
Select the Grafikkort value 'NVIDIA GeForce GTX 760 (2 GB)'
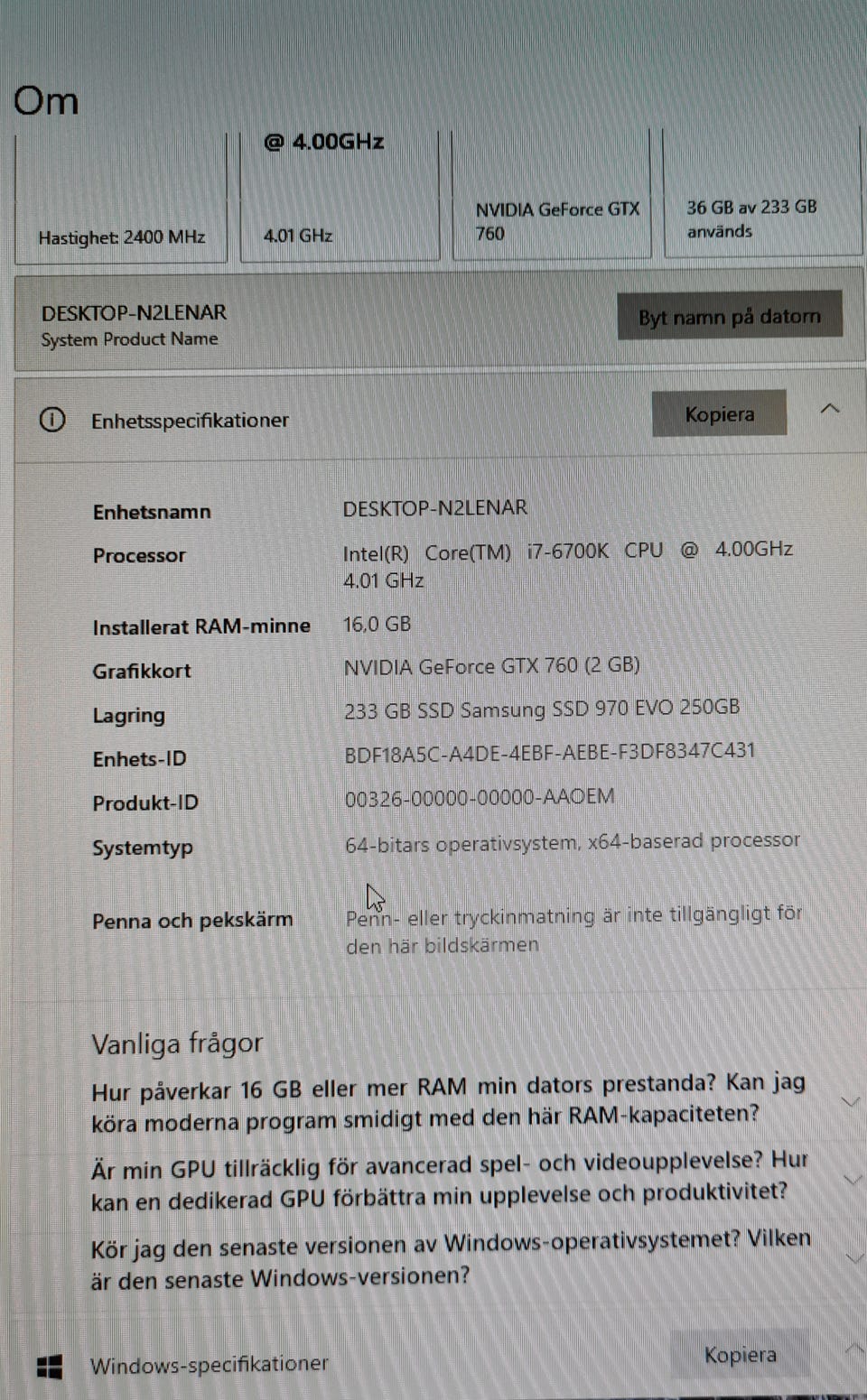(492, 666)
